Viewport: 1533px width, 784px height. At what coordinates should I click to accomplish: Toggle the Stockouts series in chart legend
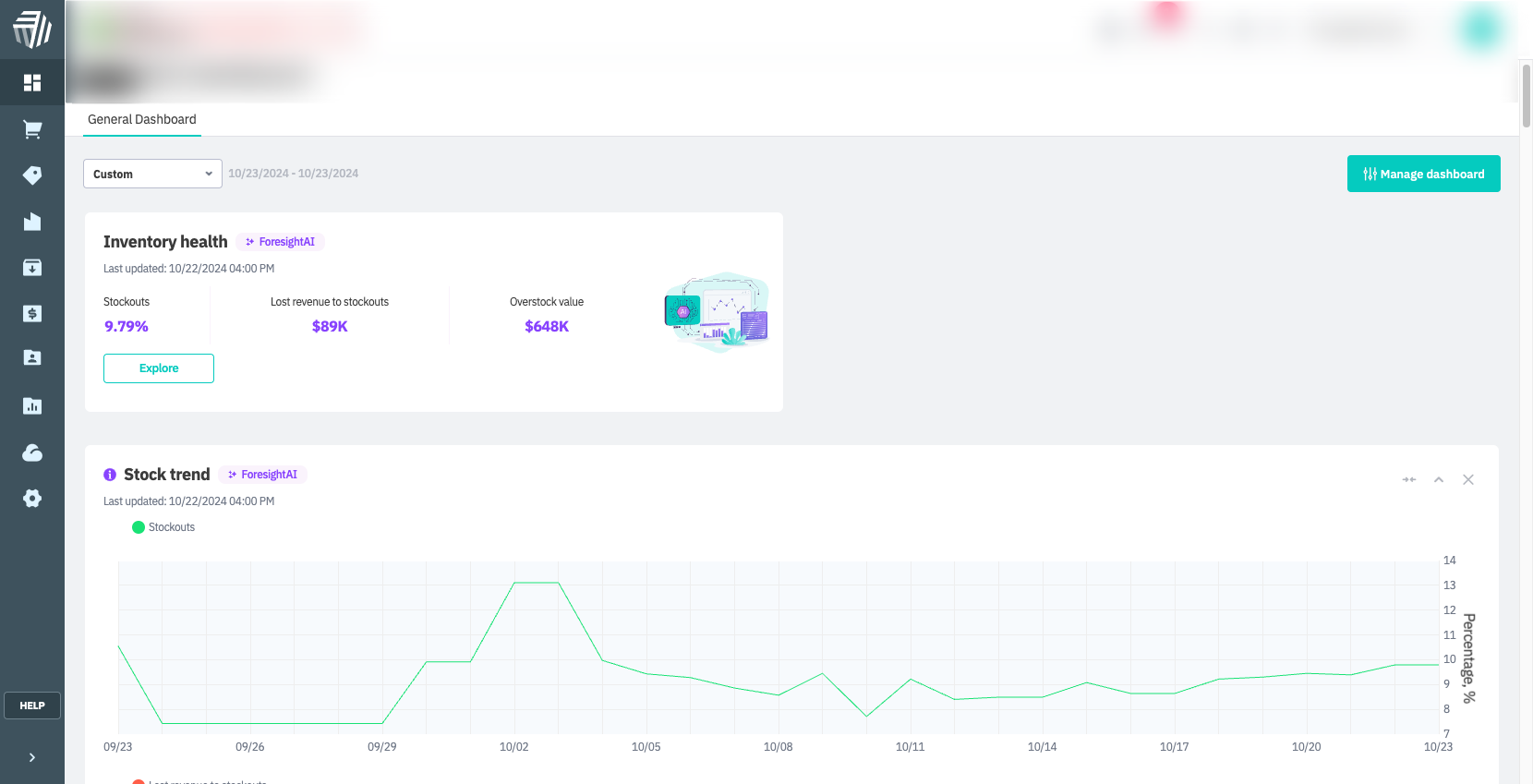(163, 527)
